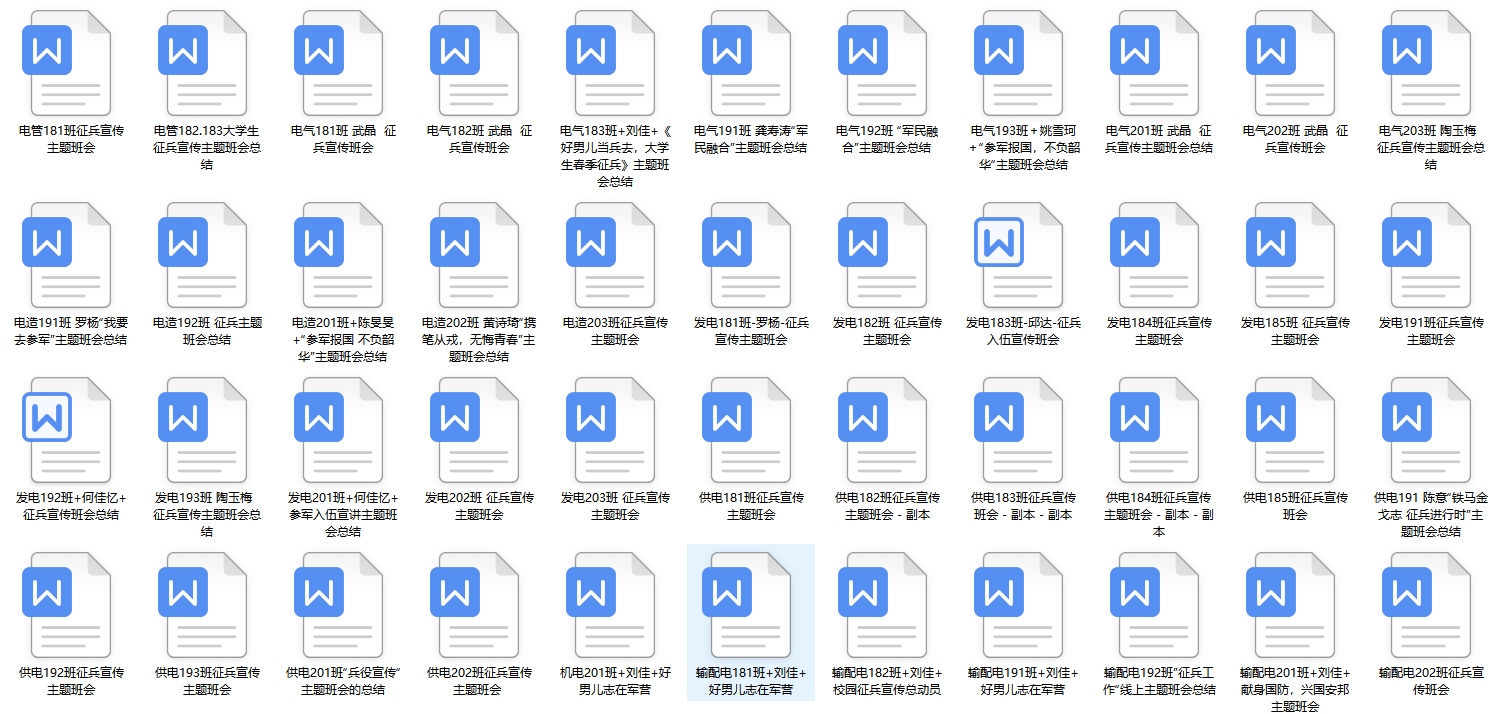Click file name 发电201班+何佳忆+参军入伍宣讲主题班会总结
This screenshot has height=714, width=1494.
[x=343, y=514]
